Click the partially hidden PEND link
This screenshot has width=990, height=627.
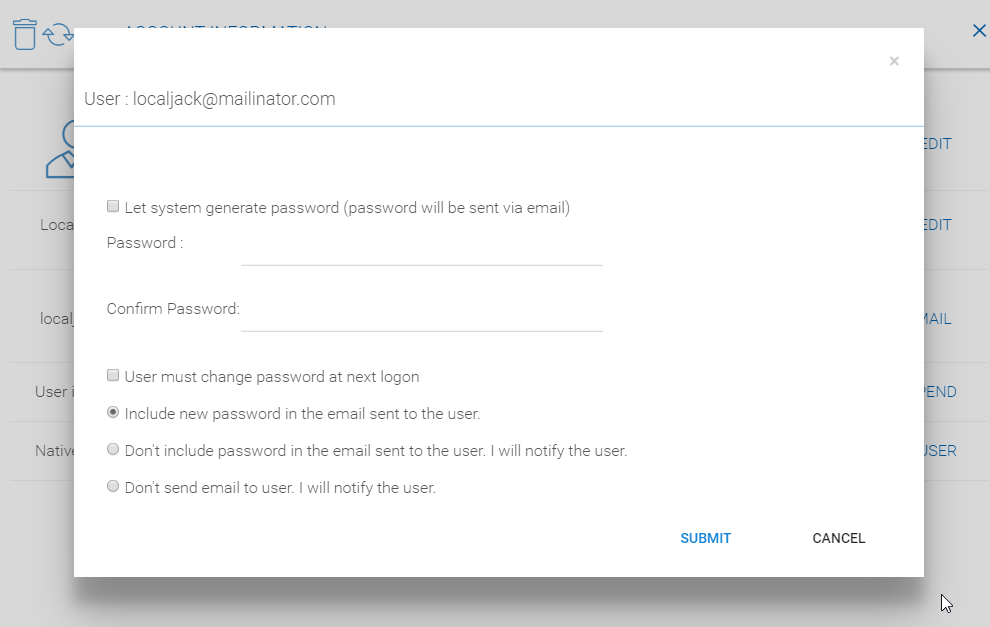click(x=940, y=391)
